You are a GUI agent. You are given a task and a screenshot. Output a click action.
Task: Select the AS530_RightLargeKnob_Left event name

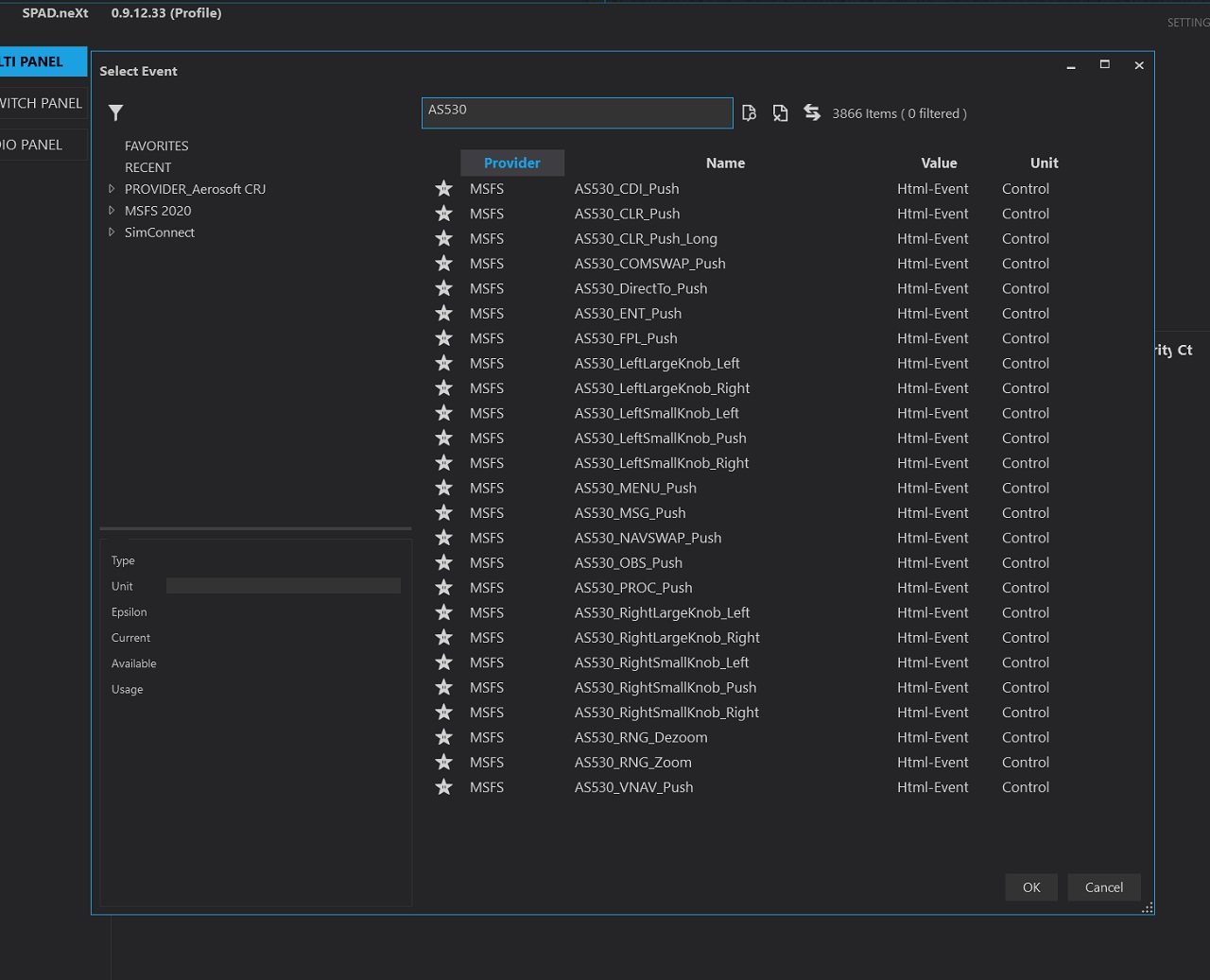(662, 612)
